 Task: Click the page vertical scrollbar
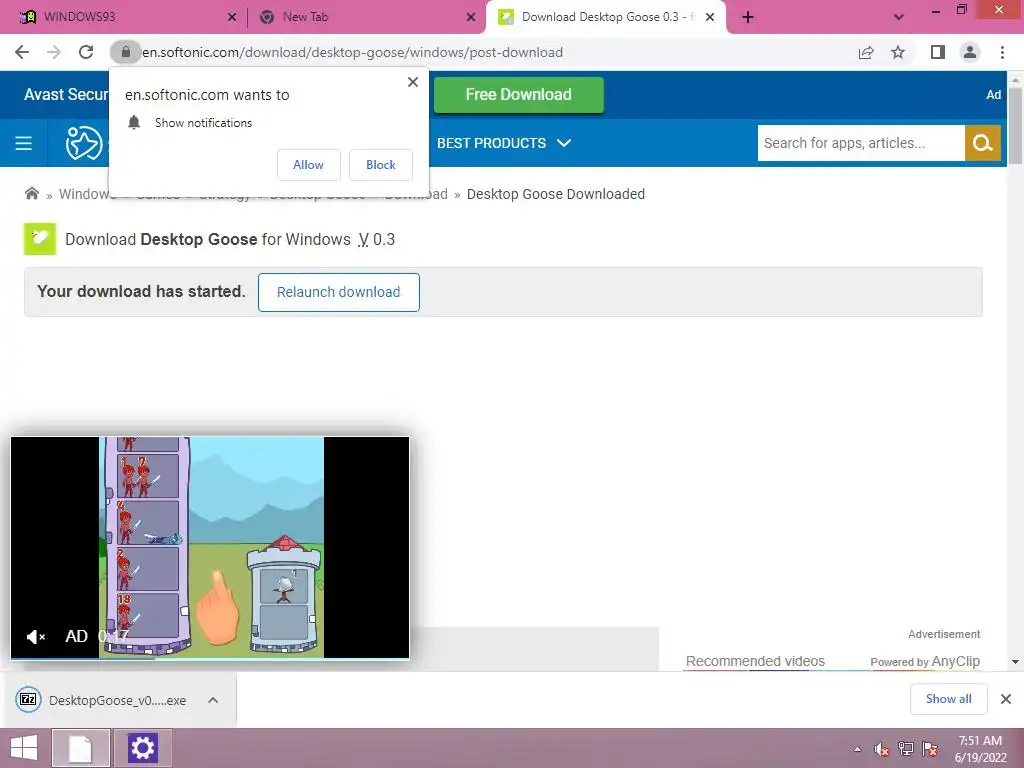(x=1015, y=123)
